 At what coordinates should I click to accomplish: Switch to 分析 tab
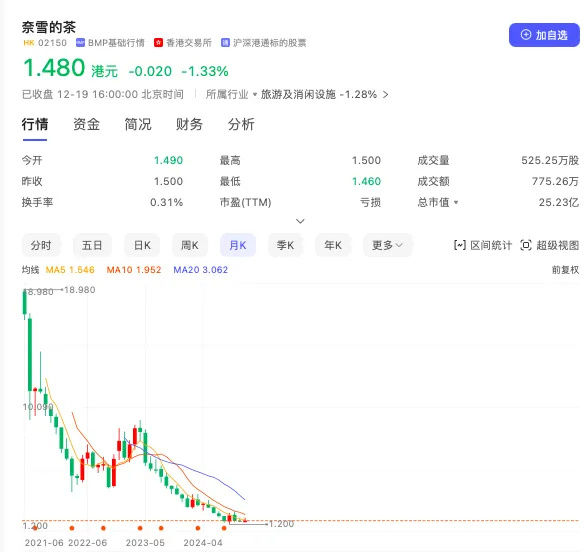[x=241, y=124]
